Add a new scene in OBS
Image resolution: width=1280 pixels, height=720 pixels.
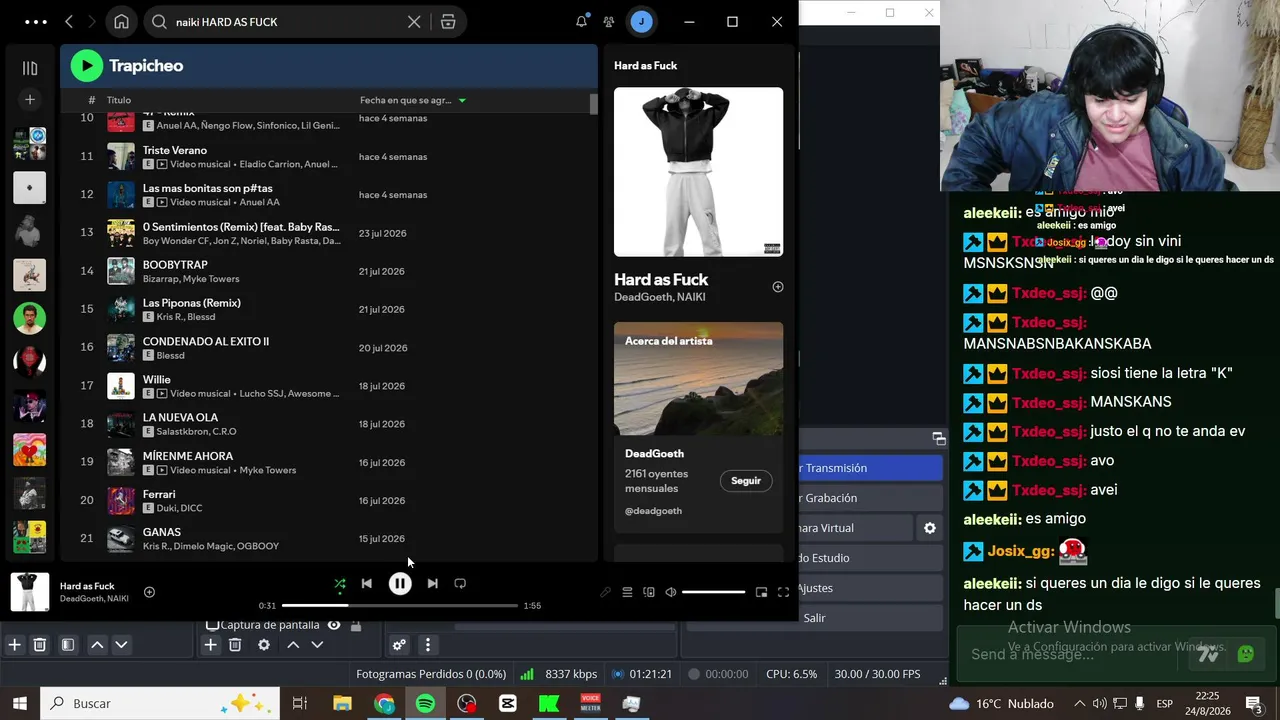tap(15, 645)
